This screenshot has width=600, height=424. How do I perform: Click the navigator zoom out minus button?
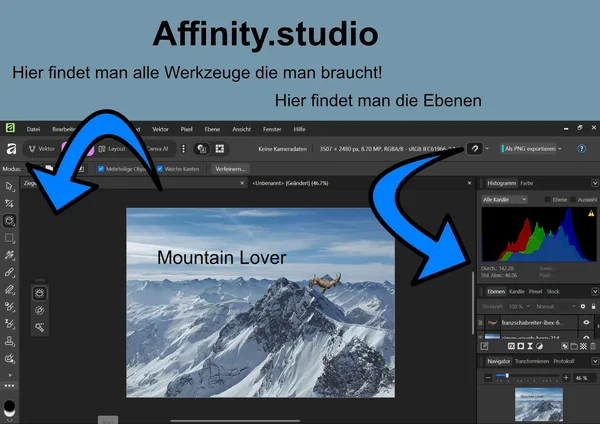[488, 377]
